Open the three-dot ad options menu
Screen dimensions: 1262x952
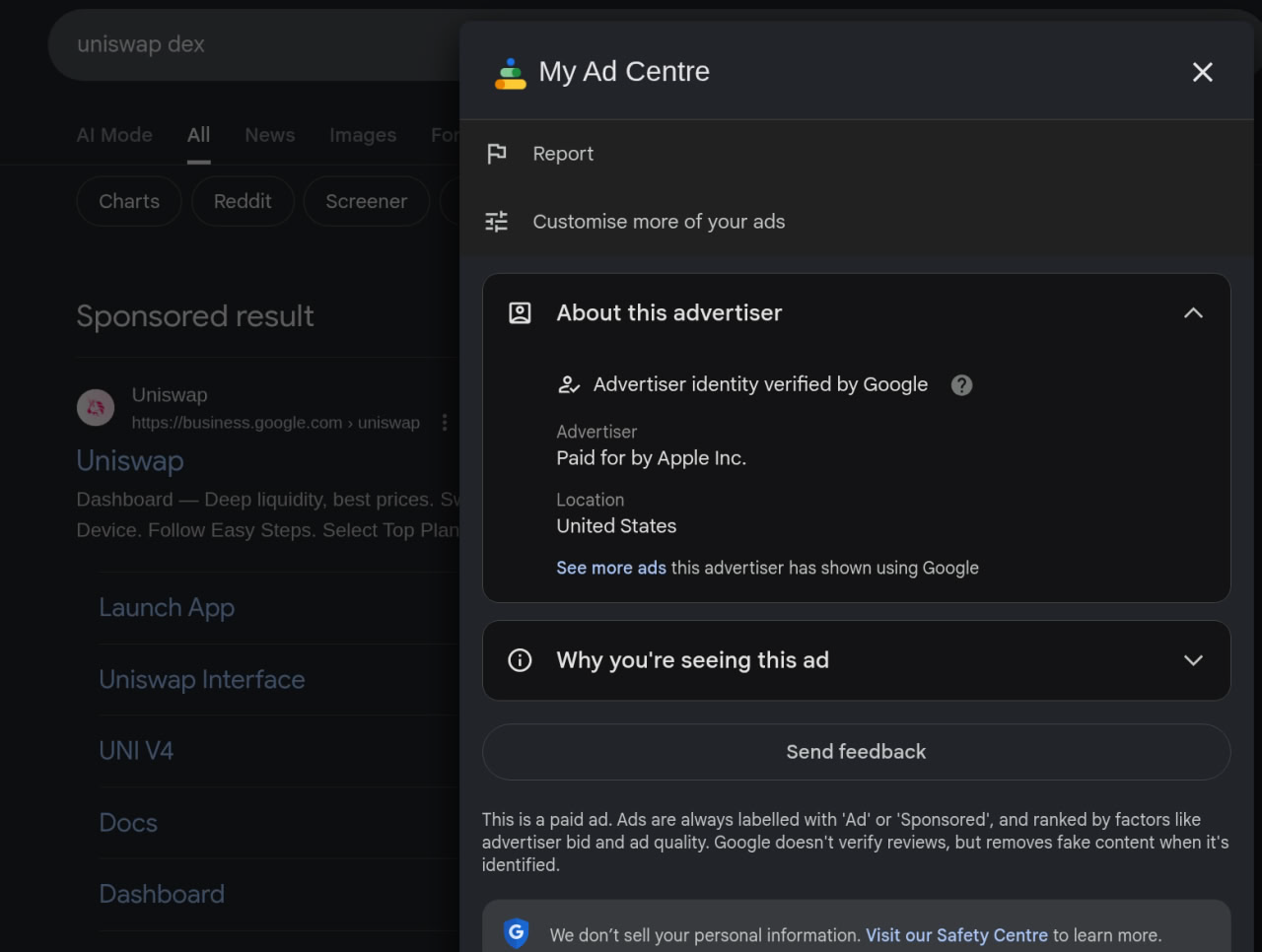coord(445,423)
